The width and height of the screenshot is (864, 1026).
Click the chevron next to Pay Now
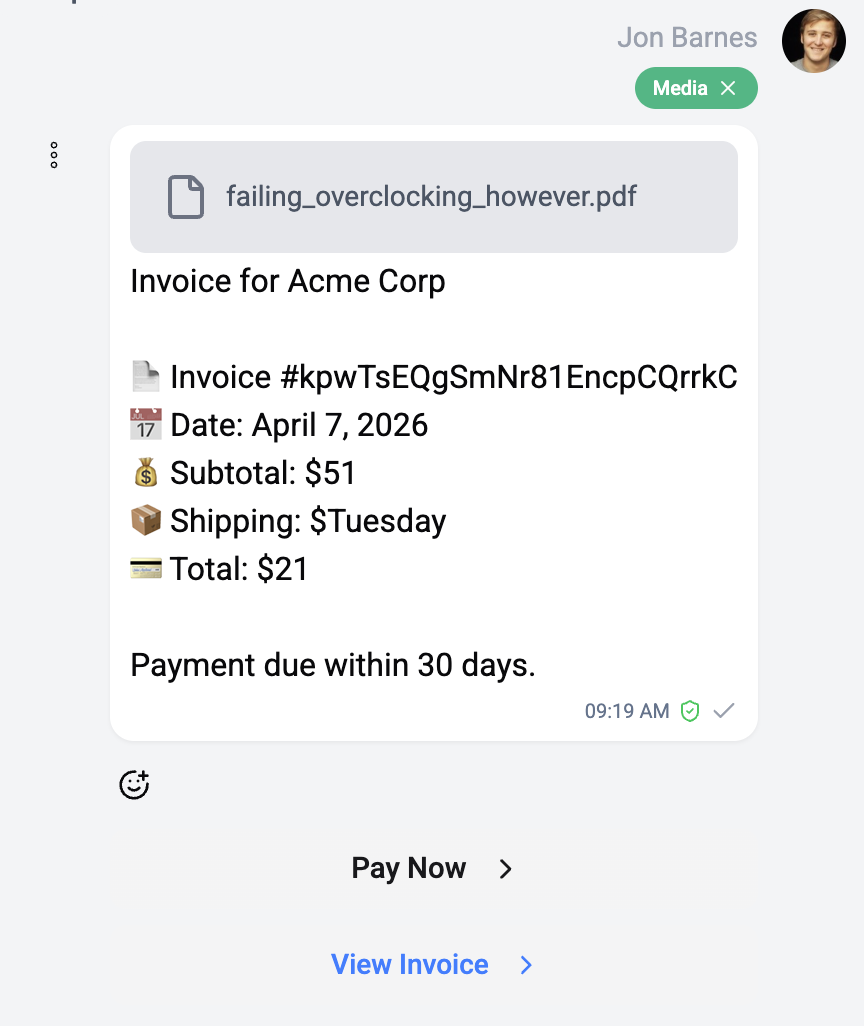(506, 869)
